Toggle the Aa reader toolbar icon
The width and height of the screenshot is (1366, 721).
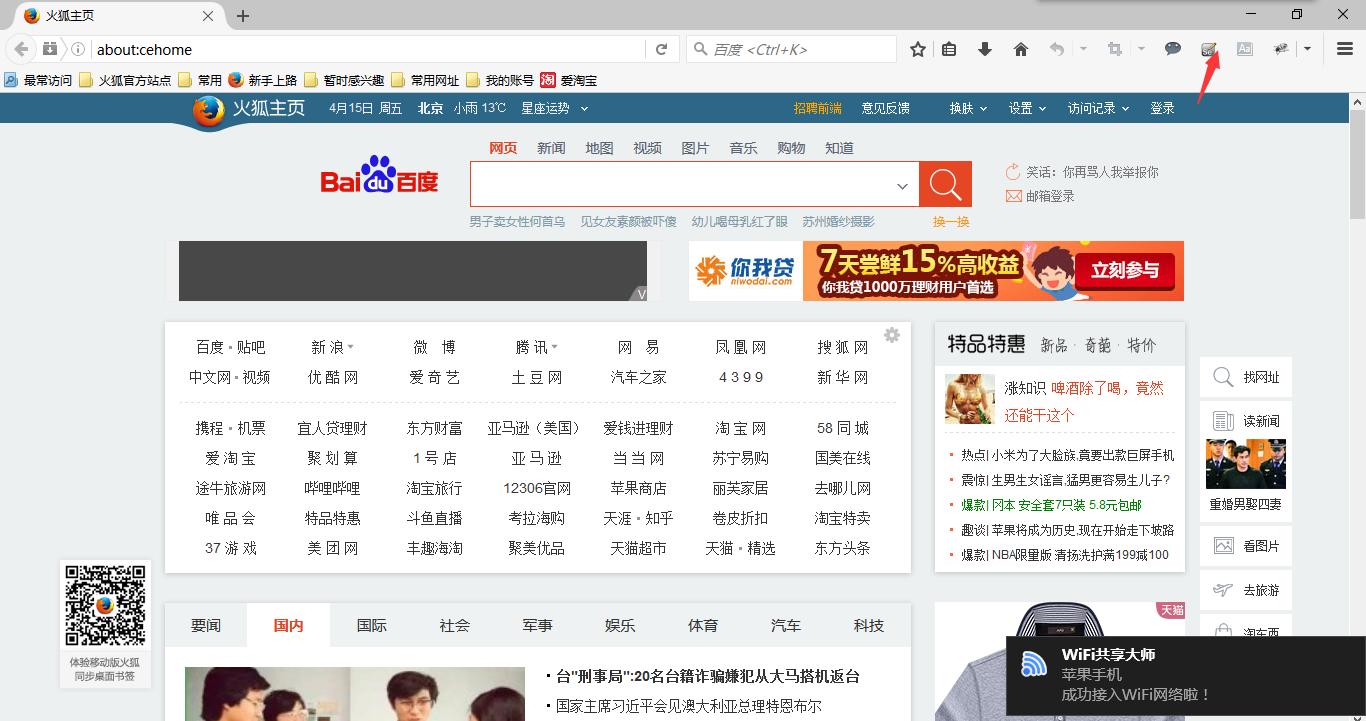coord(1245,49)
